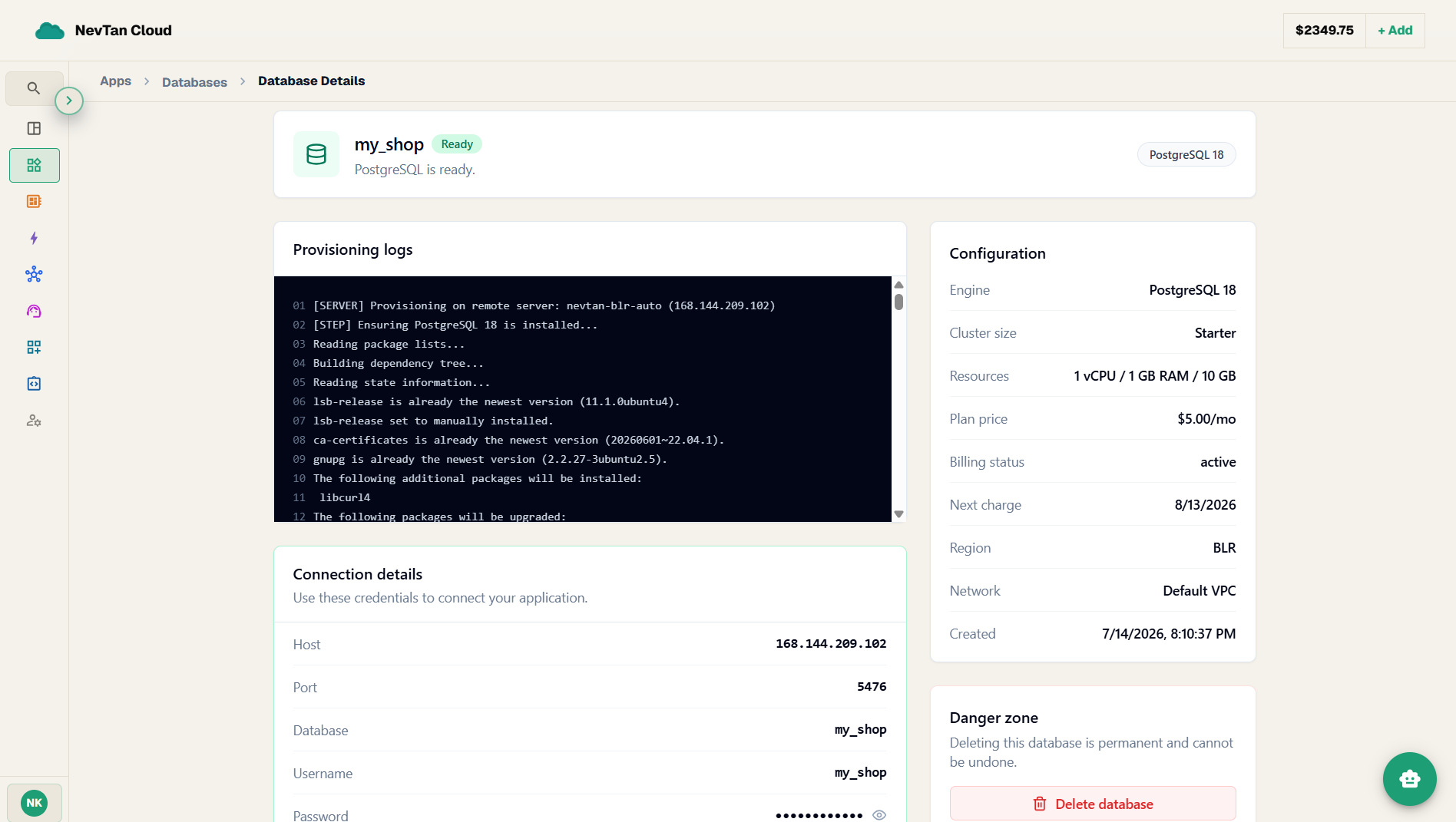This screenshot has width=1456, height=822.
Task: Click the my_shop database title
Action: (x=389, y=144)
